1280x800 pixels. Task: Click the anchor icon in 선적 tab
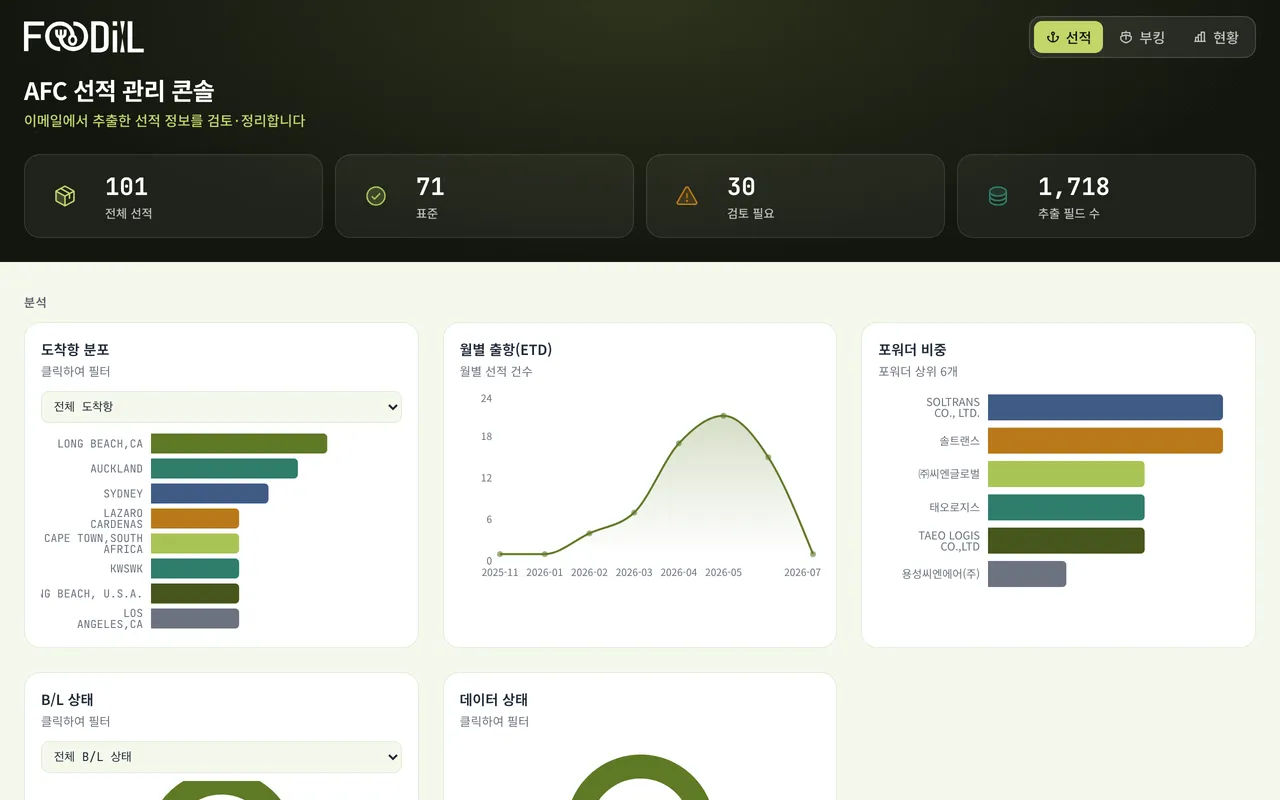tap(1052, 37)
